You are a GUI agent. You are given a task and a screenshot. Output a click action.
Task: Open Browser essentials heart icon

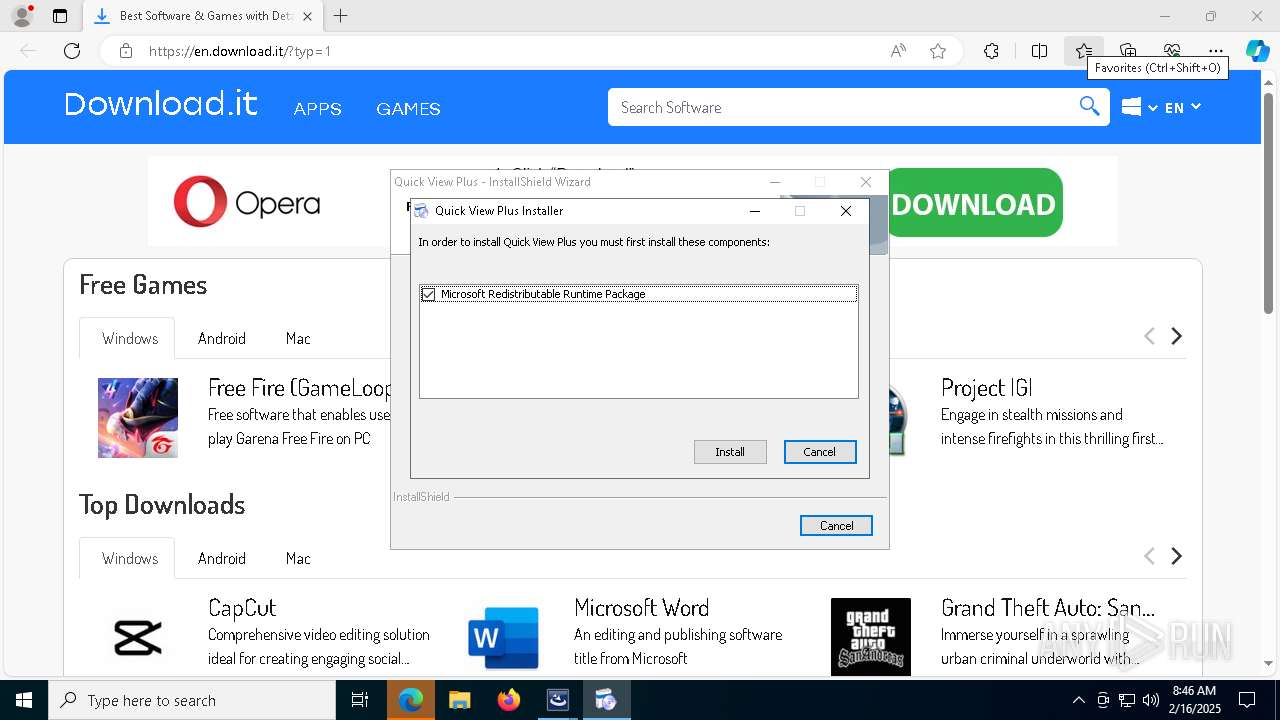1172,51
